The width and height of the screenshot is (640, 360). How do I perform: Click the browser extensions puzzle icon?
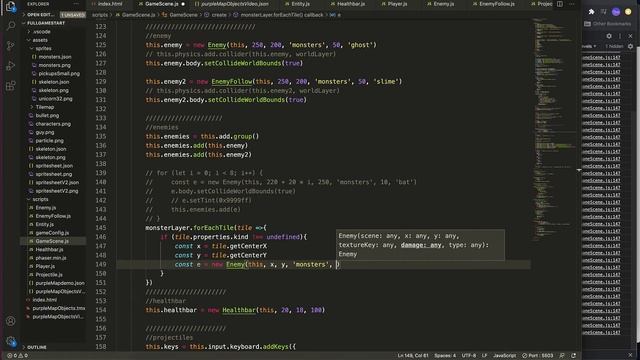(591, 12)
